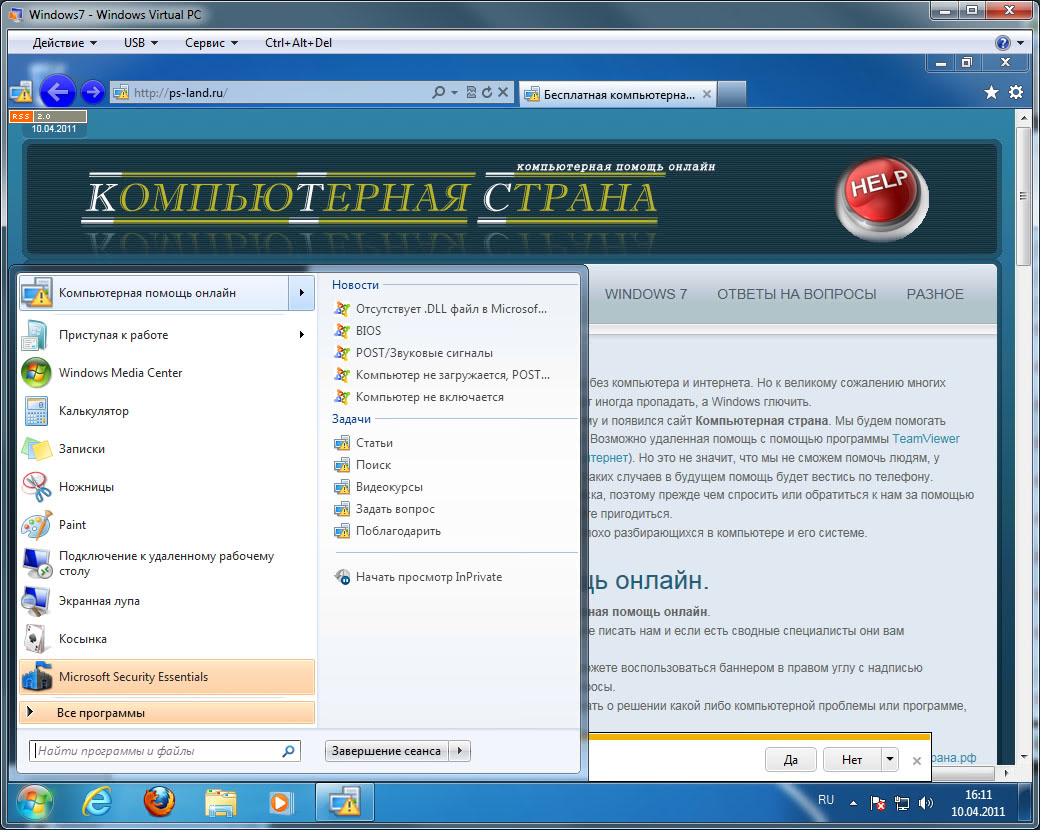Open WINDOWS 7 site navigation item
Image resolution: width=1040 pixels, height=830 pixels.
click(645, 294)
